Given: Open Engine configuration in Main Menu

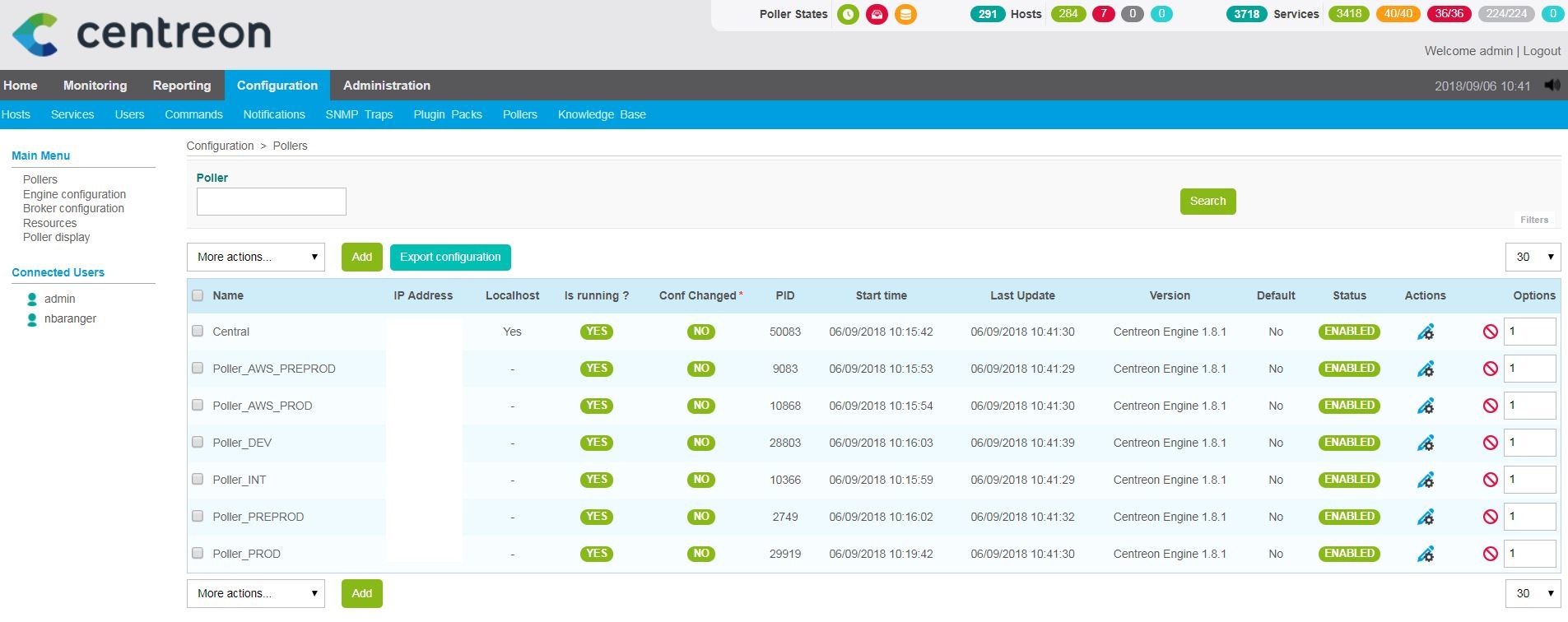Looking at the screenshot, I should click(x=75, y=194).
